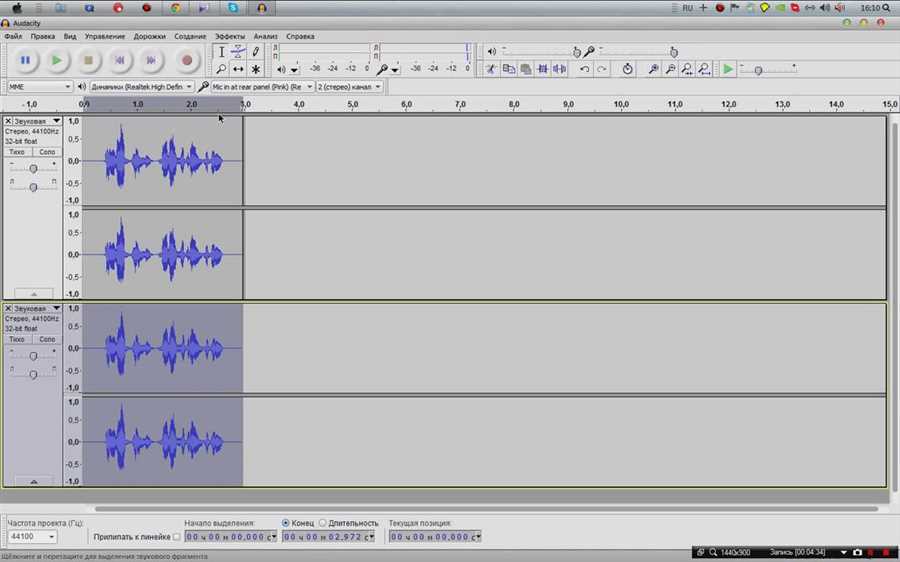900x562 pixels.
Task: Click the Zoom In magnifier in edit toolbar
Action: (653, 69)
